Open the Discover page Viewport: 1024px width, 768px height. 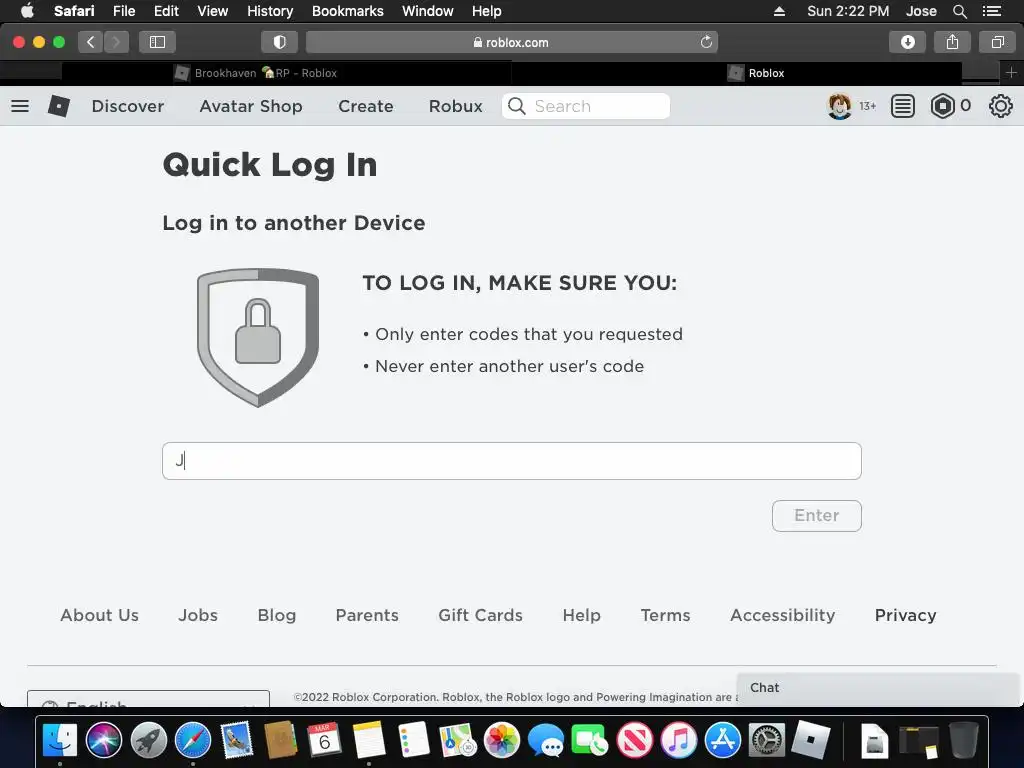(x=128, y=106)
